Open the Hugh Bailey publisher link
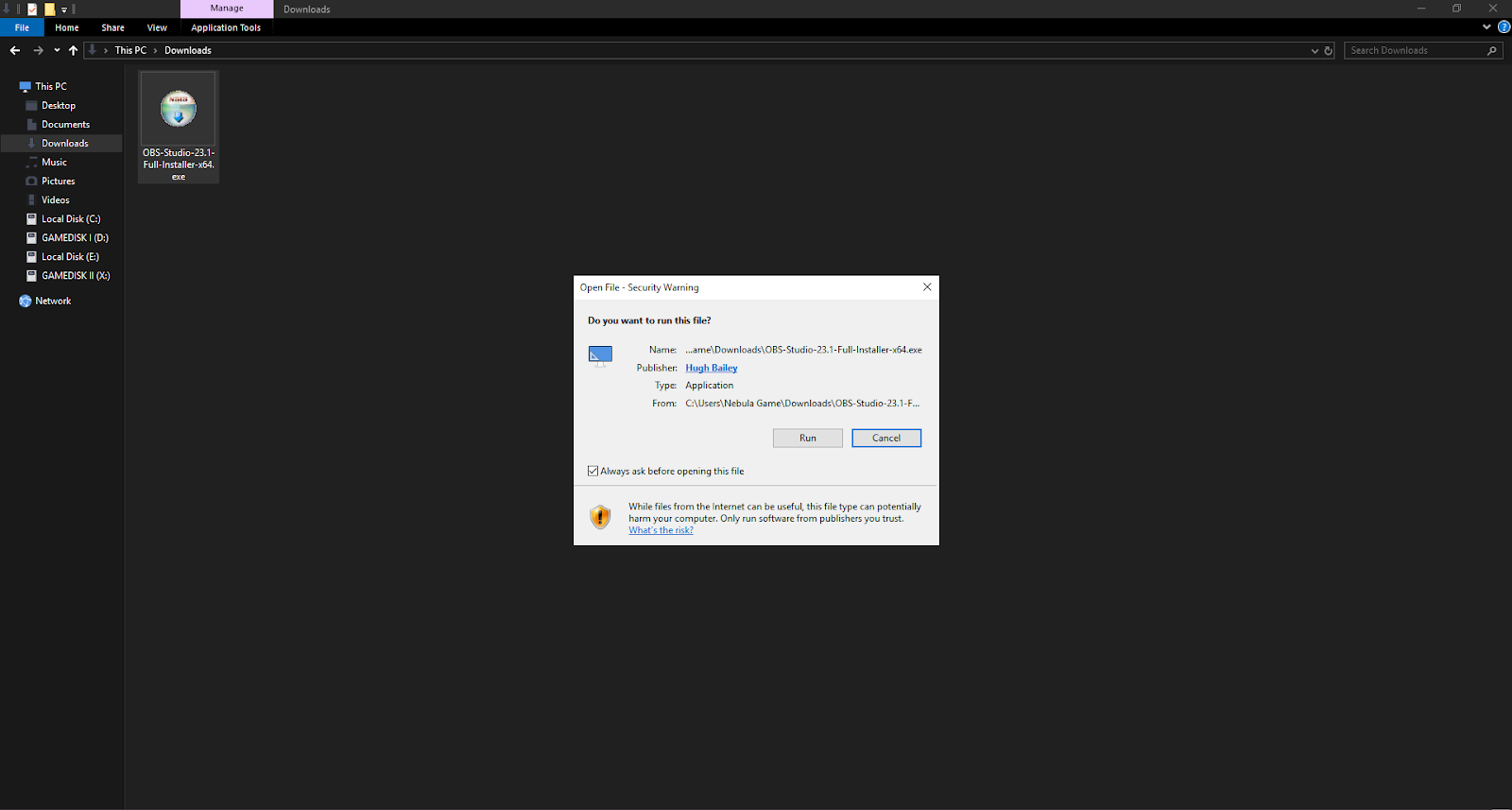 pos(712,368)
